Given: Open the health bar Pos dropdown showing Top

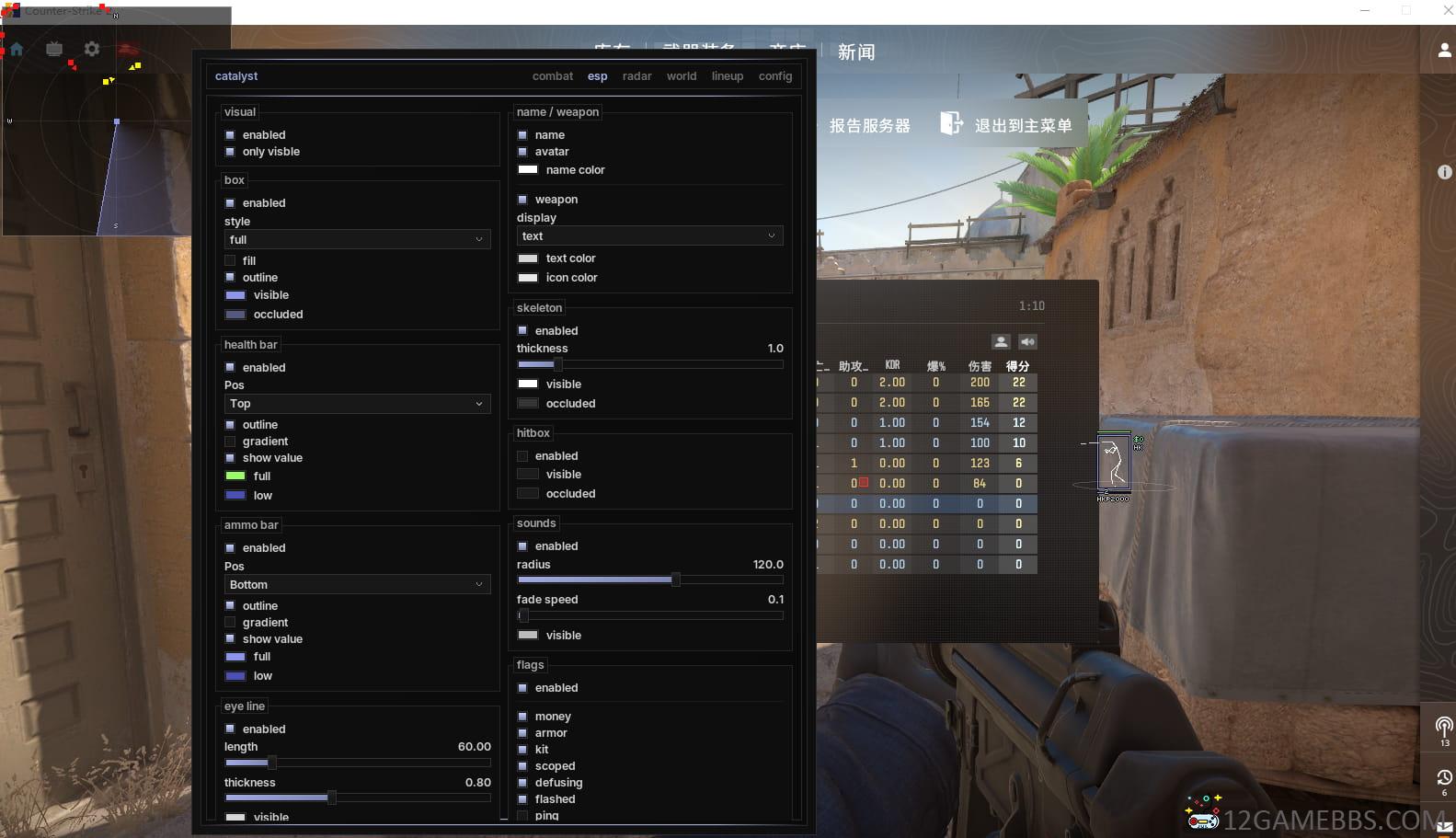Looking at the screenshot, I should [357, 404].
